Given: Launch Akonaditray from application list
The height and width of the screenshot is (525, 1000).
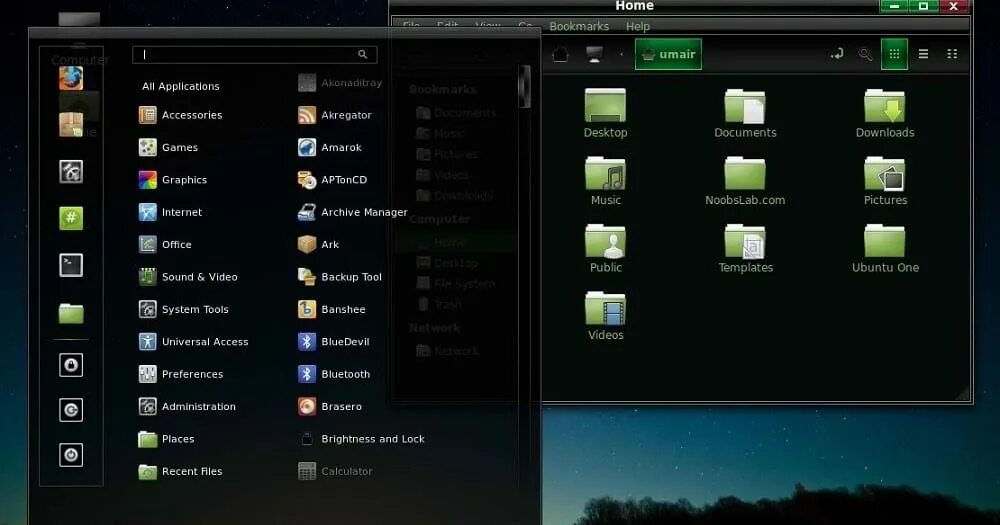Looking at the screenshot, I should point(340,83).
